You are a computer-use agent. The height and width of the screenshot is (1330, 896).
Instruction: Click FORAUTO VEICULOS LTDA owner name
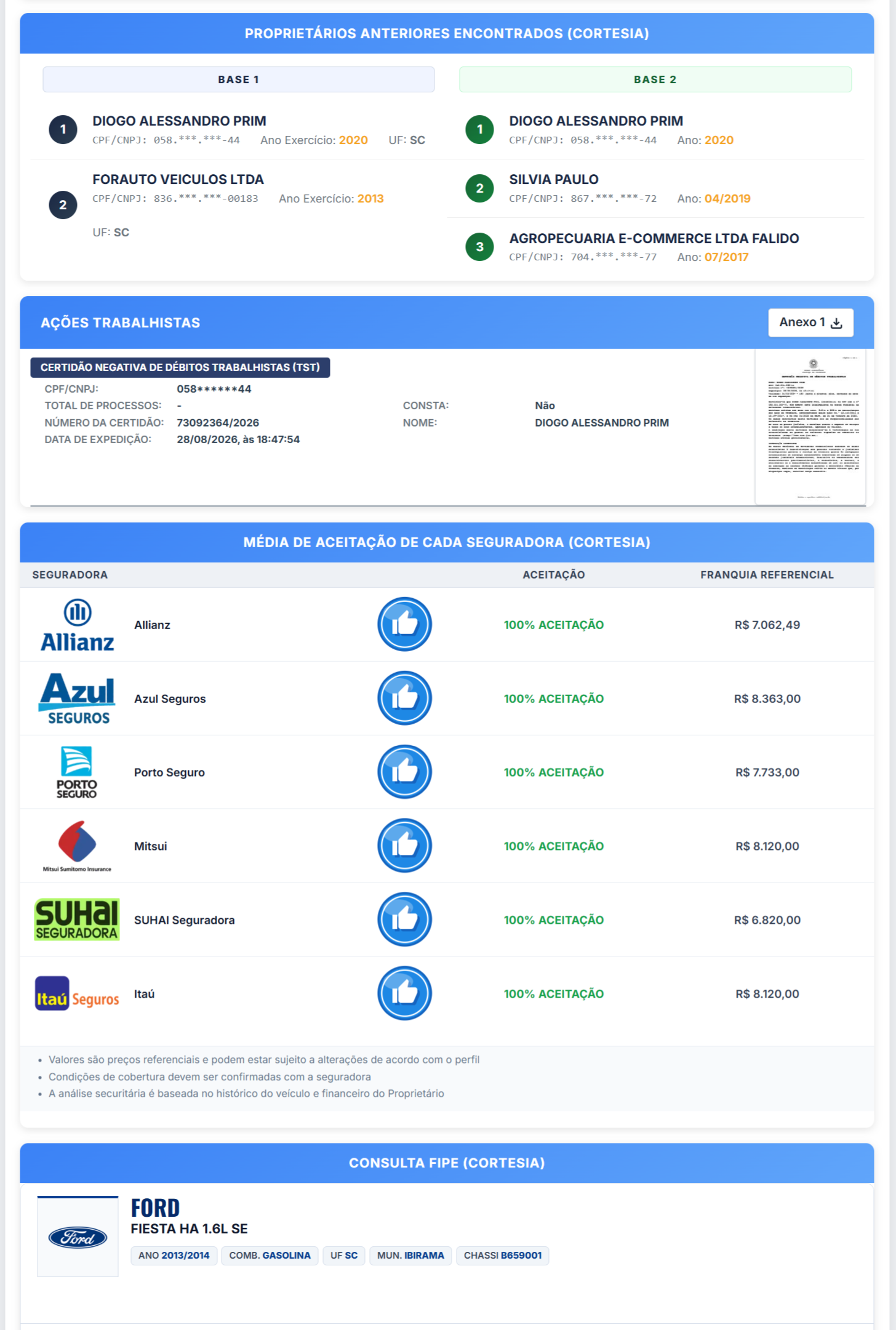pyautogui.click(x=178, y=180)
